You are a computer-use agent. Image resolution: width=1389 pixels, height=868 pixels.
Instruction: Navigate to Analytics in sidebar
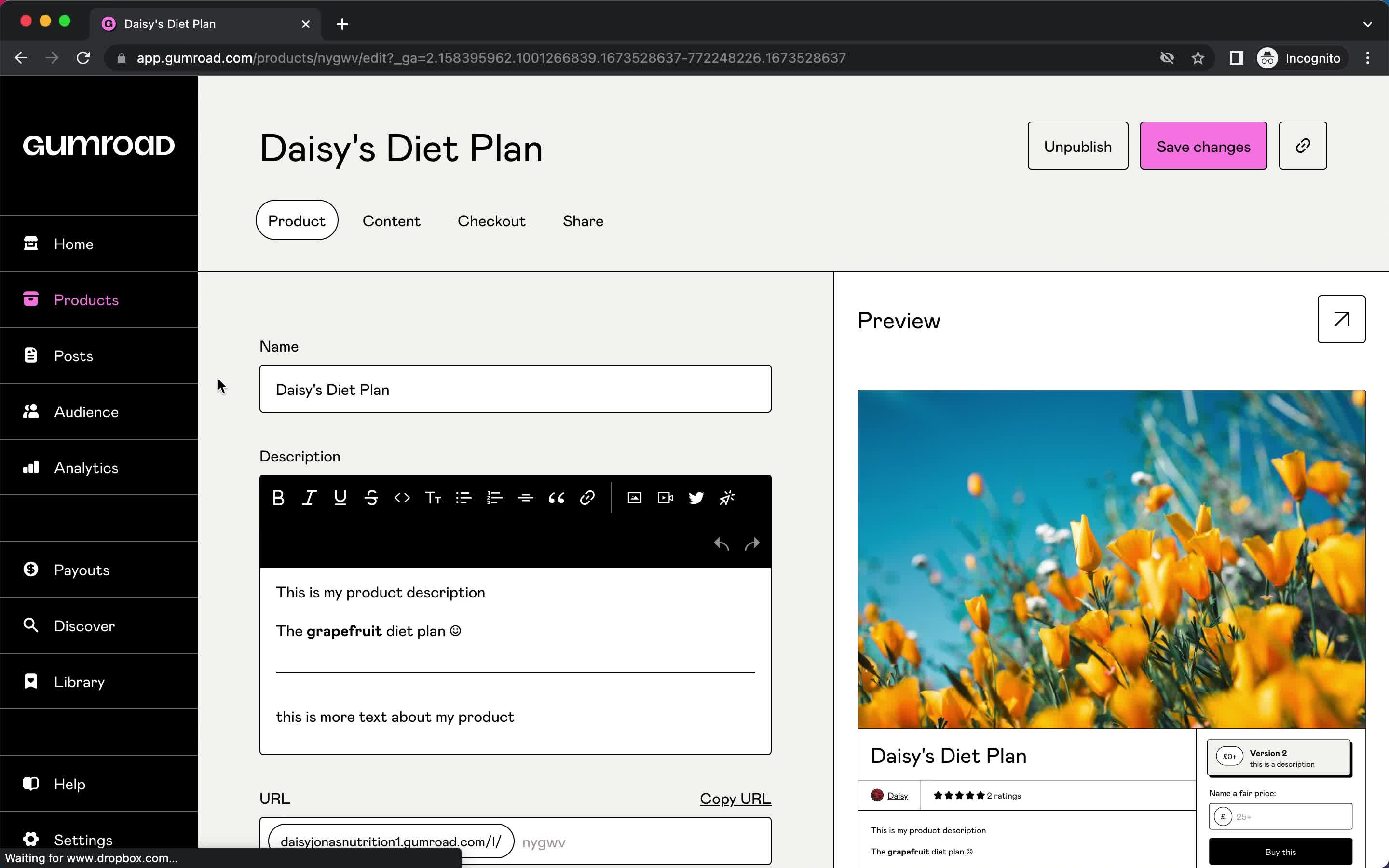(x=85, y=467)
